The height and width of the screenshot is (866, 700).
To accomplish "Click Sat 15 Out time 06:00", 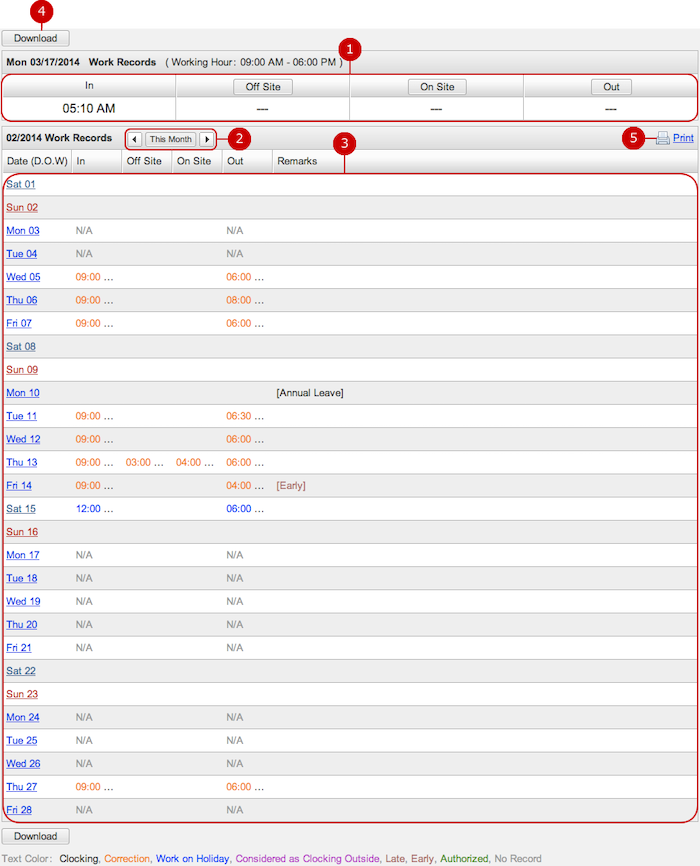I will tap(245, 509).
